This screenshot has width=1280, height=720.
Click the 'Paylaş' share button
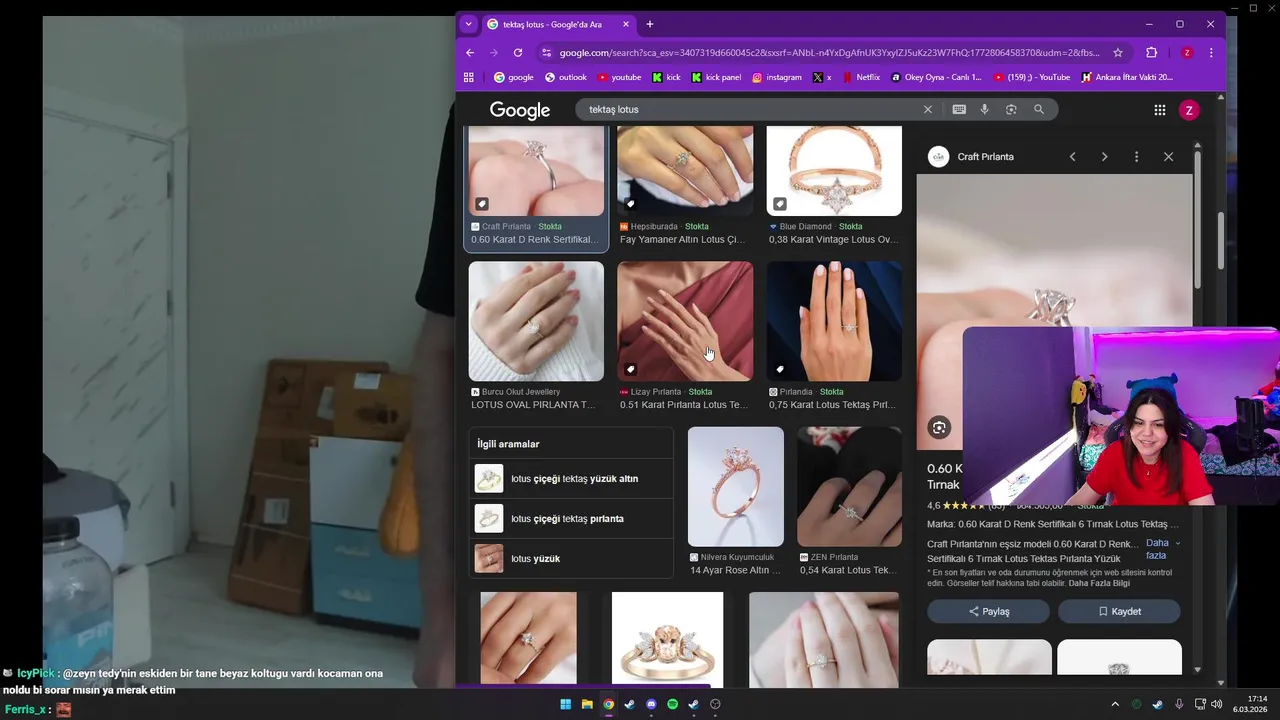(x=988, y=611)
